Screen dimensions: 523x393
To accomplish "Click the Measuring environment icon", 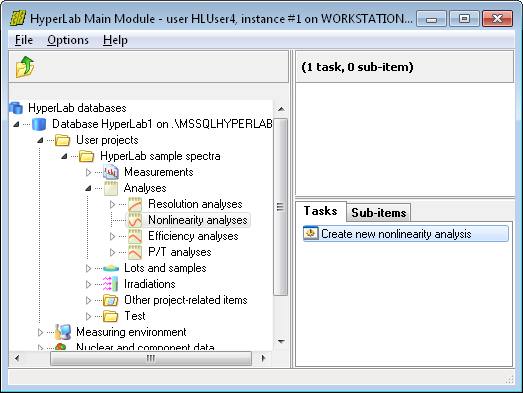I will pyautogui.click(x=63, y=332).
